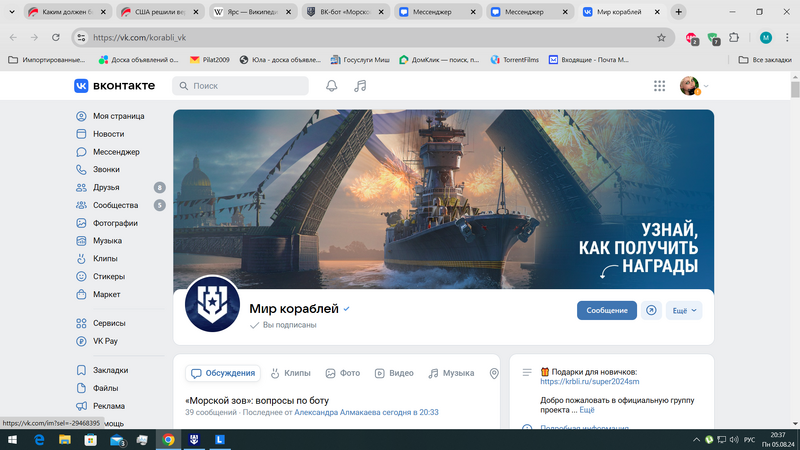The width and height of the screenshot is (800, 450).
Task: Open «Морской зов»: вопросы по боту discussion
Action: point(257,401)
